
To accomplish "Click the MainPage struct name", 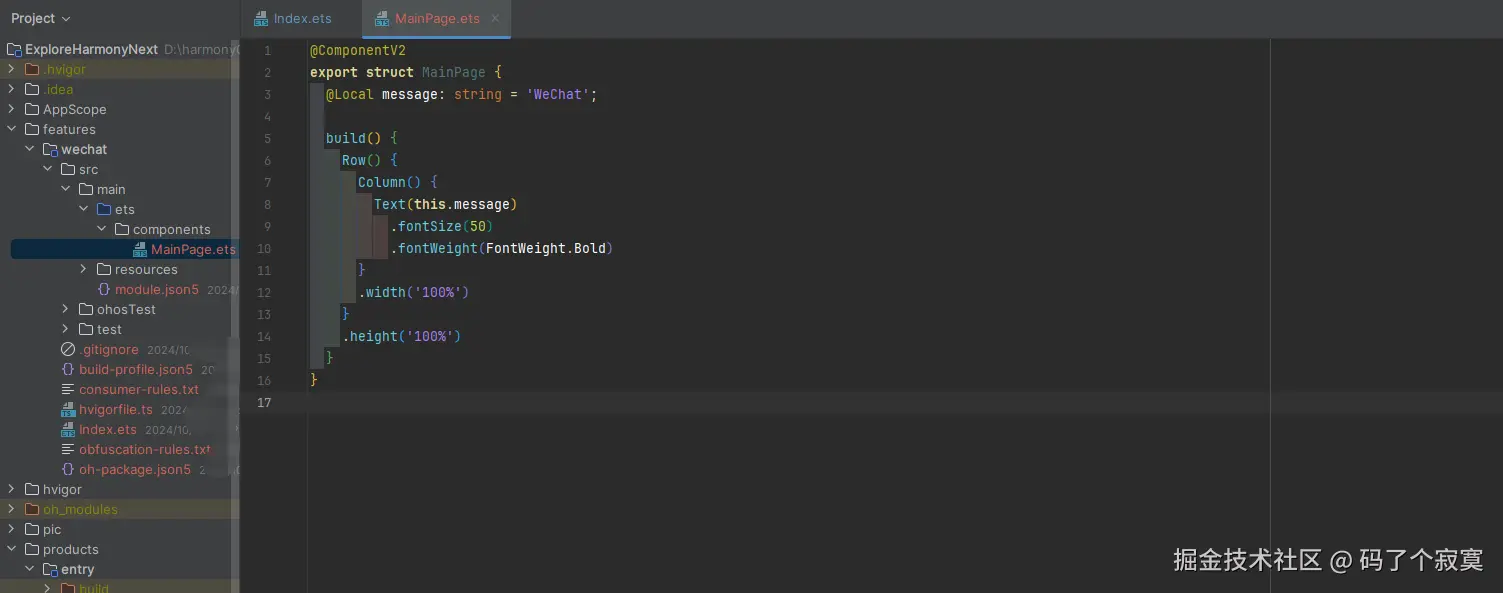I will click(x=454, y=72).
